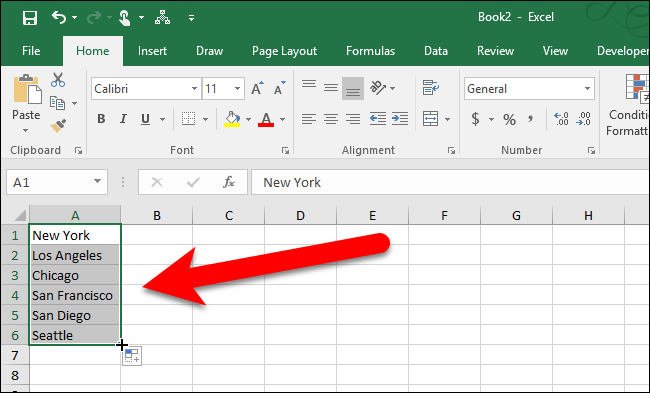
Task: Toggle Wrap Text
Action: coord(431,88)
